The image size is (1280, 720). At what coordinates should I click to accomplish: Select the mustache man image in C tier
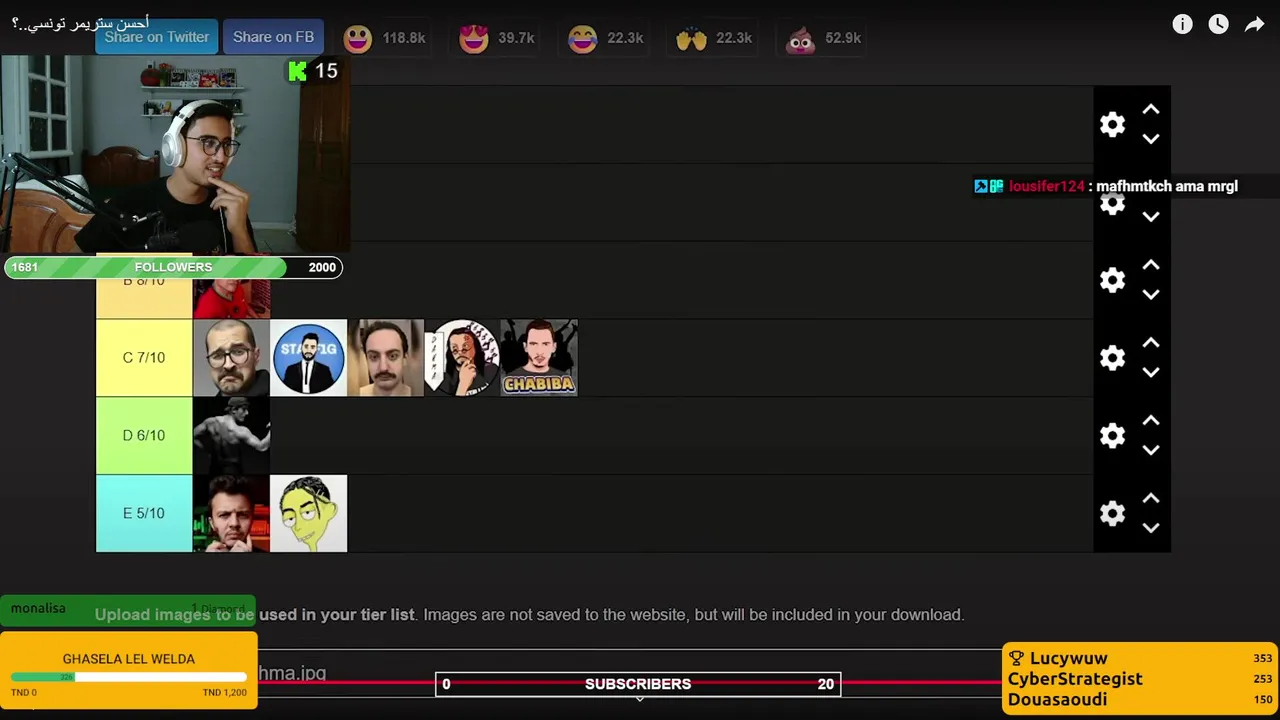385,358
